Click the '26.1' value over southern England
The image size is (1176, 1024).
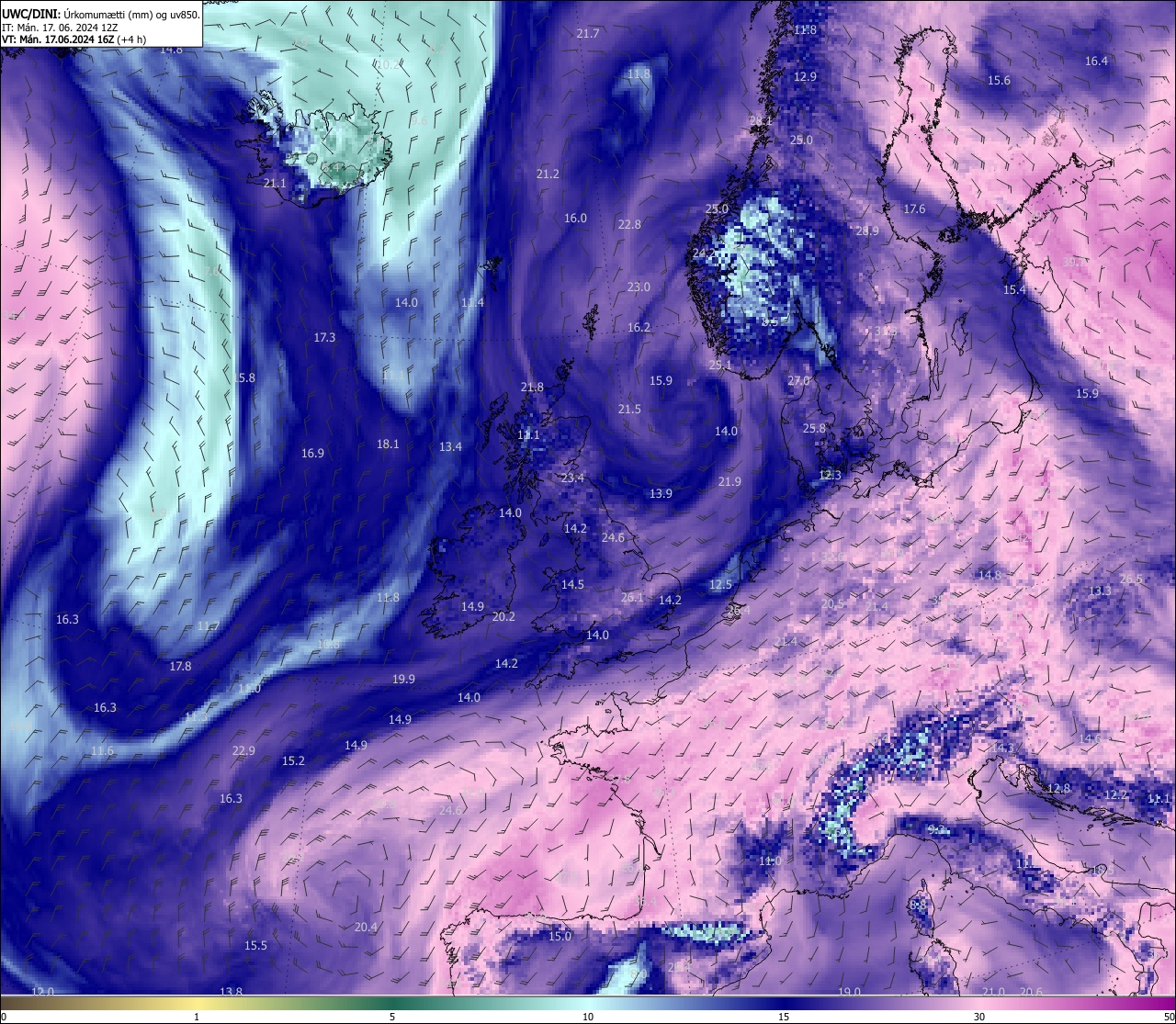632,598
